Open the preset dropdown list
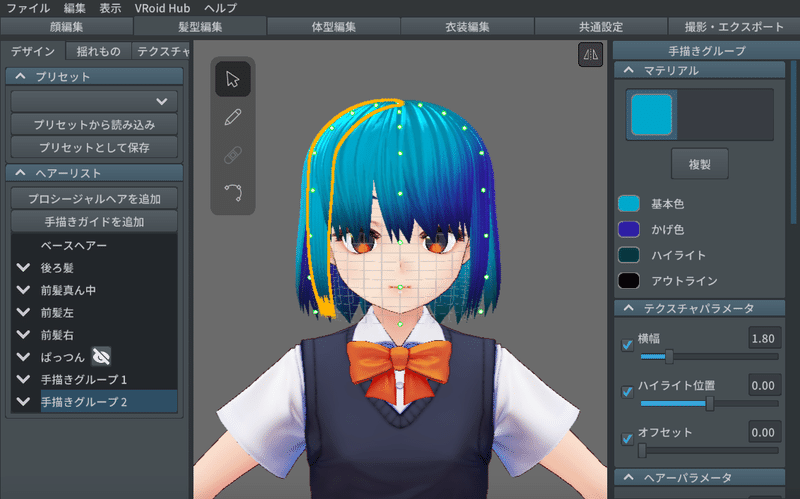This screenshot has width=800, height=499. pyautogui.click(x=94, y=102)
